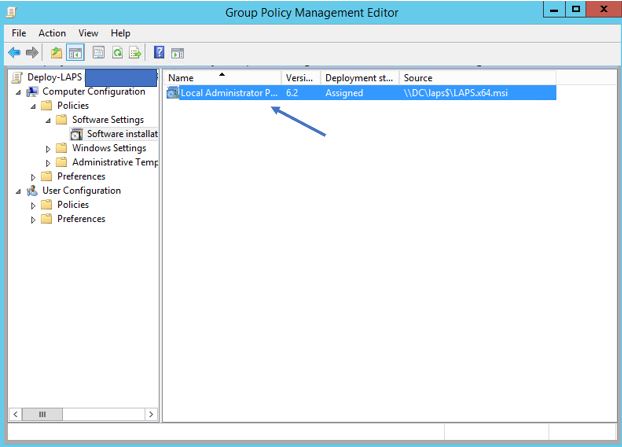This screenshot has height=447, width=622.
Task: Select the Deploy-LAPS root tree item
Action: coord(54,77)
